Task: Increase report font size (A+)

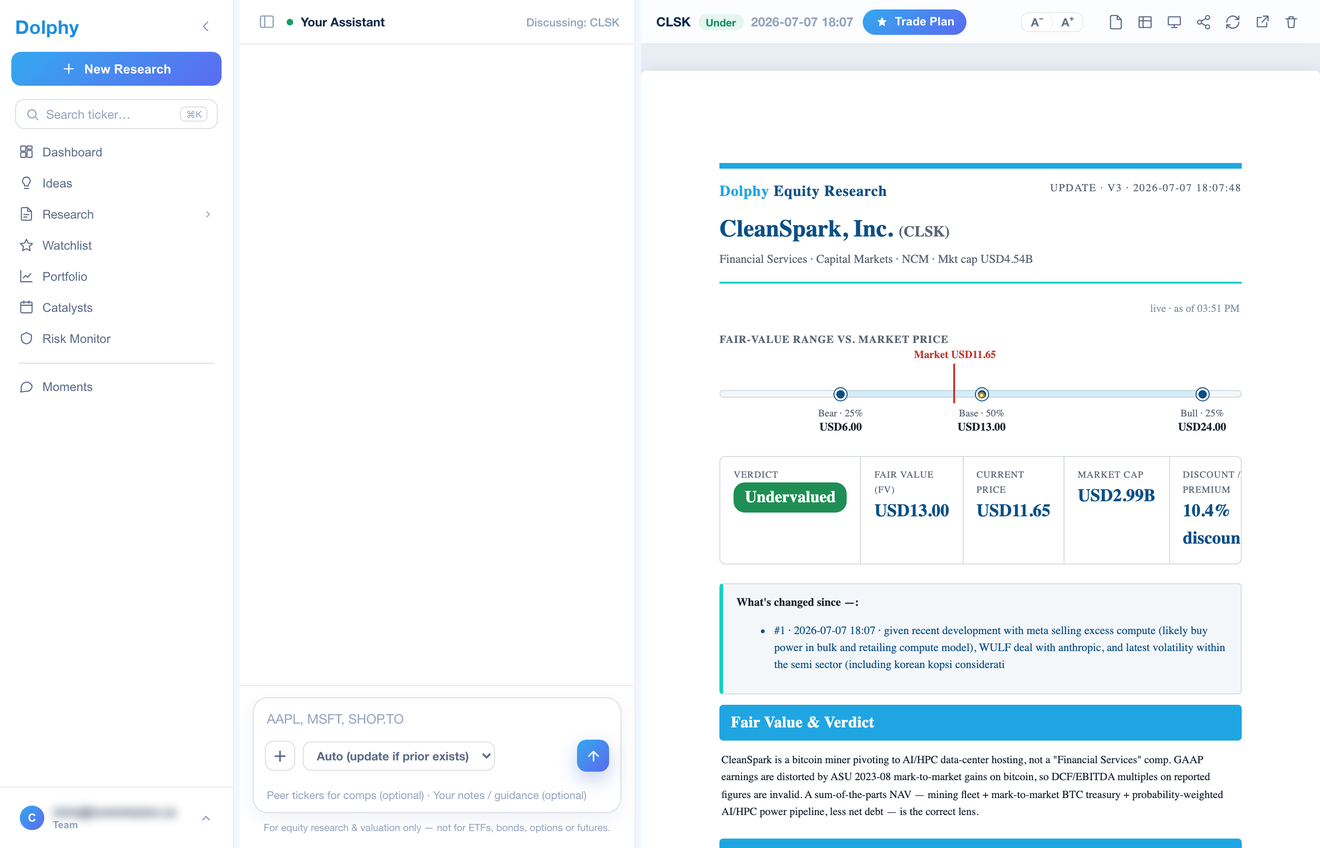Action: pos(1068,22)
